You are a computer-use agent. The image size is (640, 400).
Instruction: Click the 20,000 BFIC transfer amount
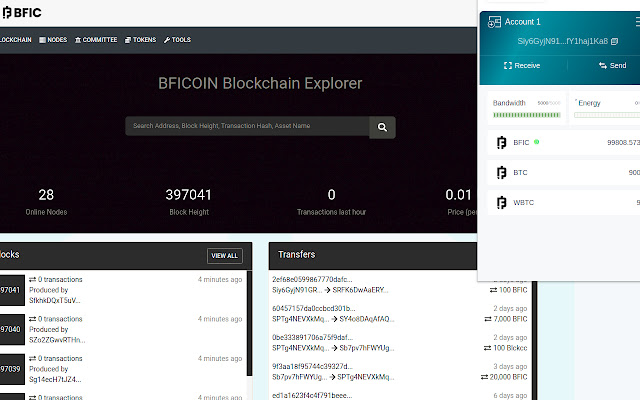[504, 377]
